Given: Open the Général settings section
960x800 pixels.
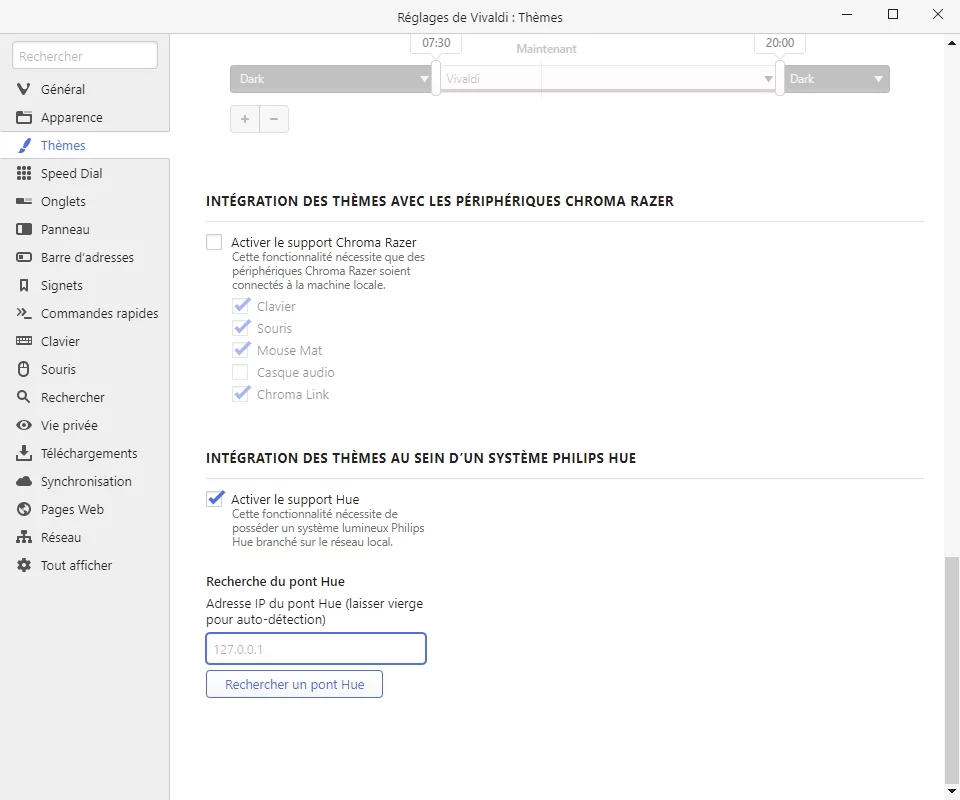Looking at the screenshot, I should pos(85,89).
